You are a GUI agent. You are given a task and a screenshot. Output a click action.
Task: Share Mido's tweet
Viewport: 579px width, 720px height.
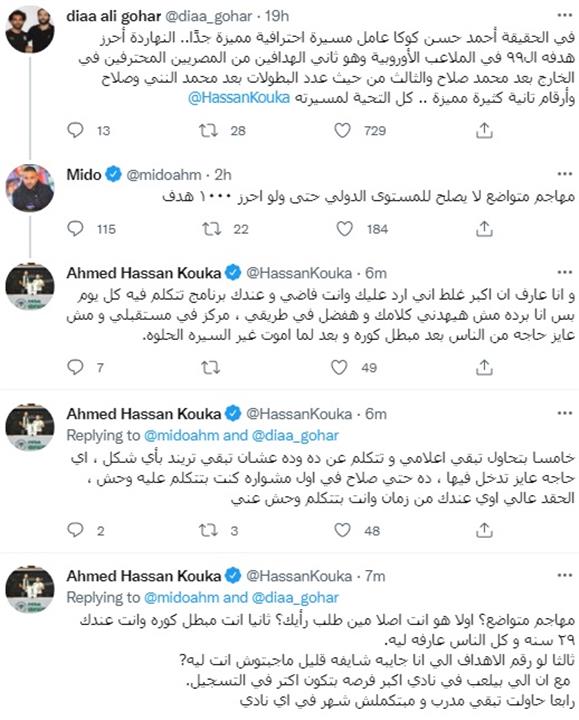pyautogui.click(x=484, y=229)
